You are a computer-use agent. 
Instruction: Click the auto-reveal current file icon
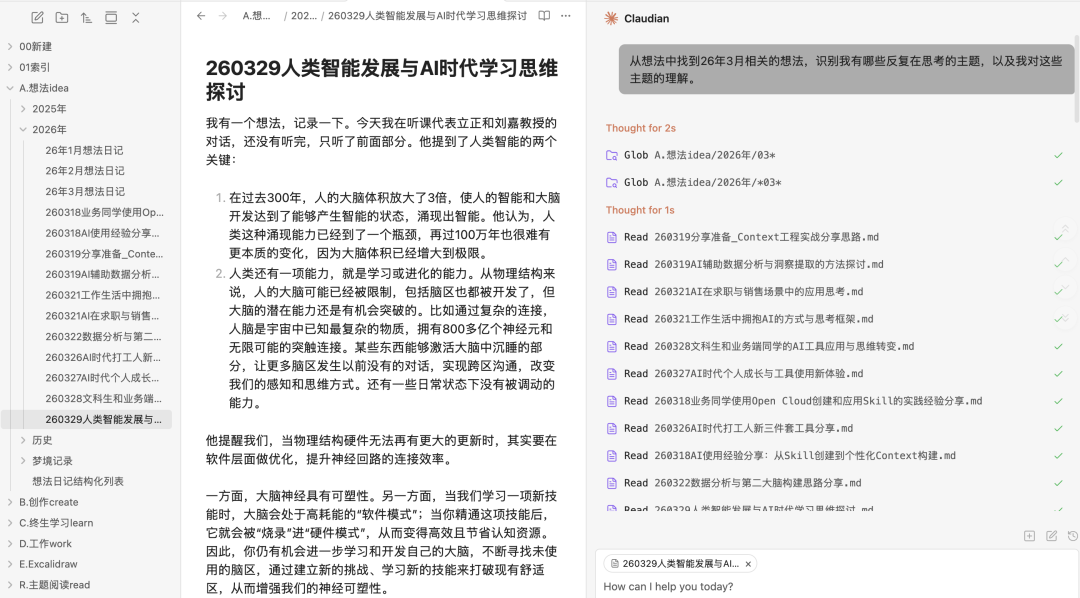coord(111,18)
